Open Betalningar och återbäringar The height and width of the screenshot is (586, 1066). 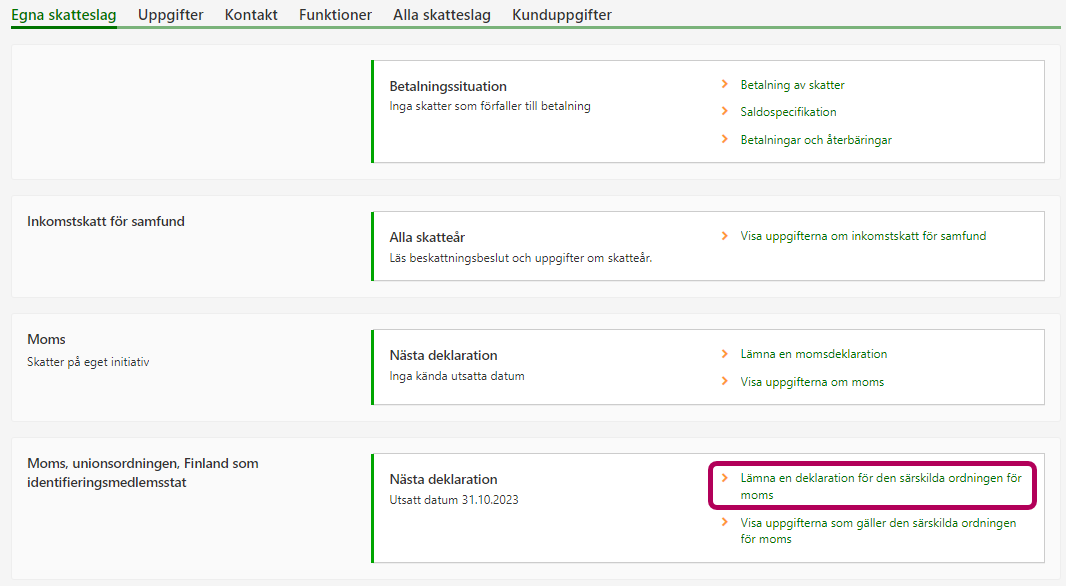point(815,140)
